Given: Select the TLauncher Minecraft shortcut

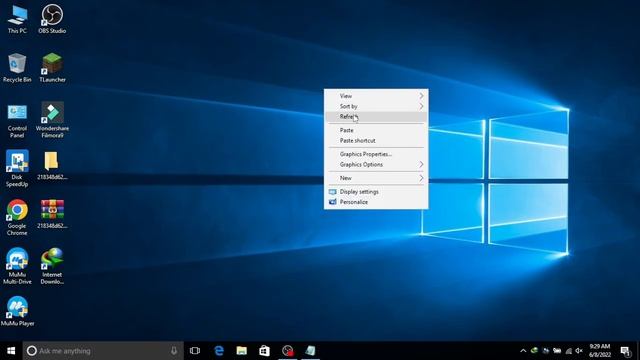Looking at the screenshot, I should 52,68.
